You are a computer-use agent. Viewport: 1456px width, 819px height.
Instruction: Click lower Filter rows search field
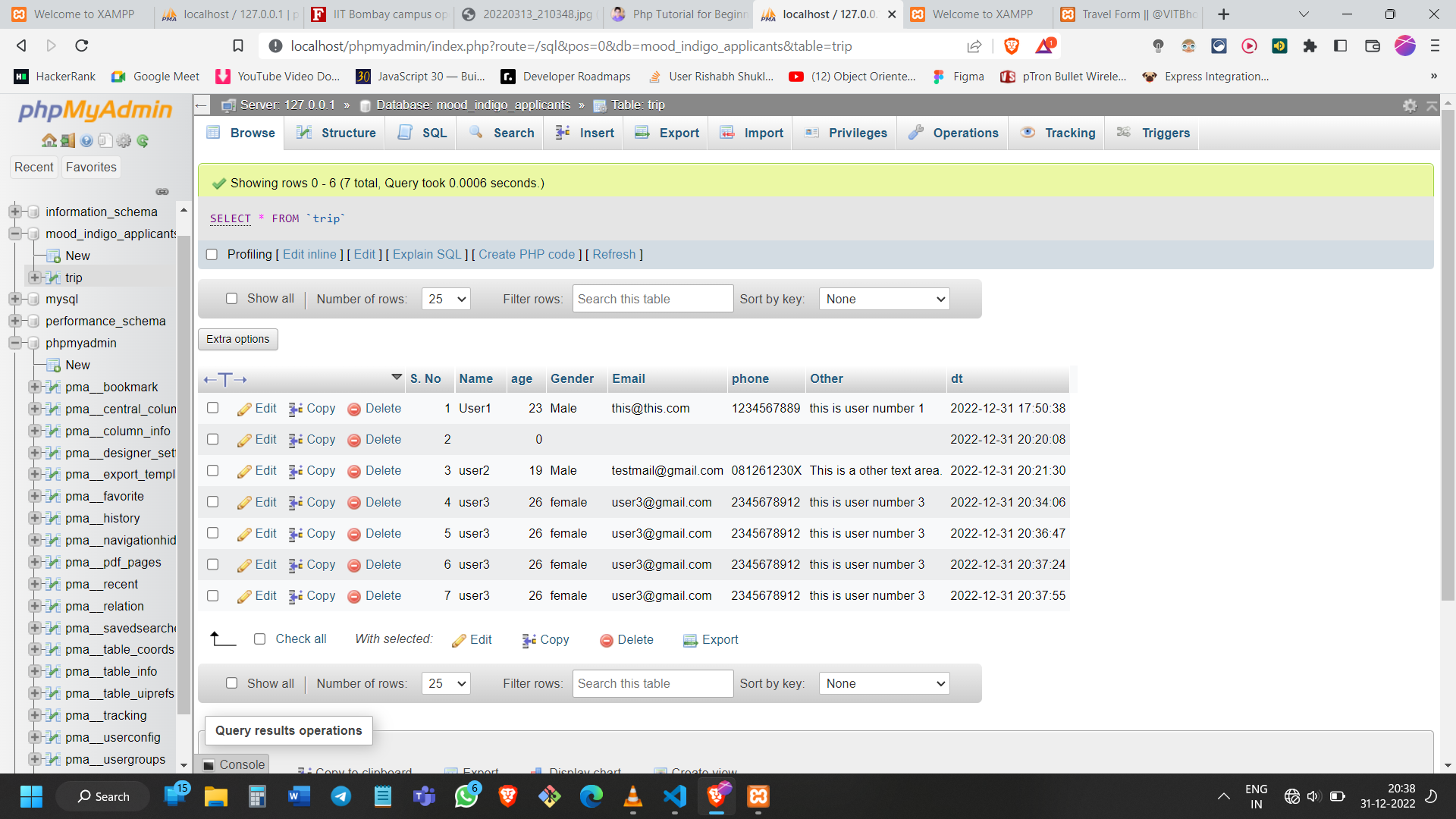pyautogui.click(x=653, y=683)
